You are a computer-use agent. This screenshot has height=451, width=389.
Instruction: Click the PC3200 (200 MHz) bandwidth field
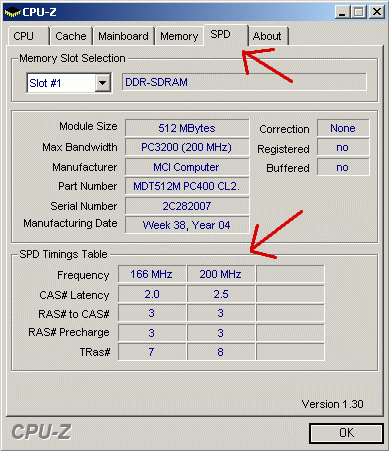tap(187, 147)
